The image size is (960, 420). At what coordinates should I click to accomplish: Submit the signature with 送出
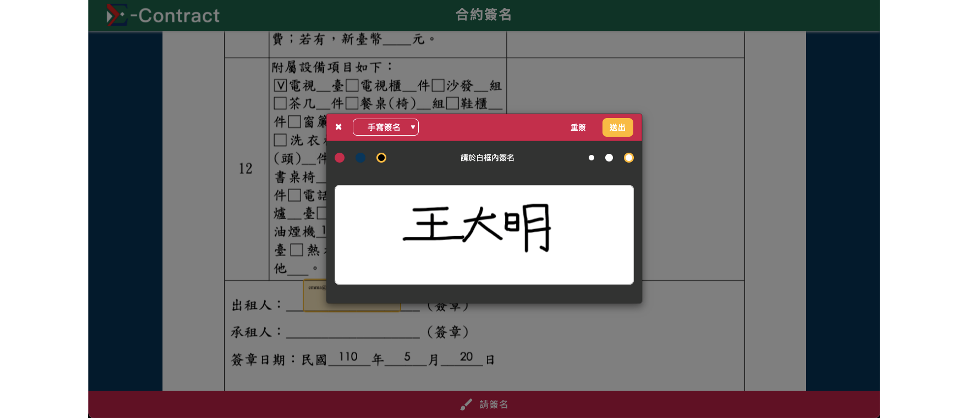pos(617,127)
